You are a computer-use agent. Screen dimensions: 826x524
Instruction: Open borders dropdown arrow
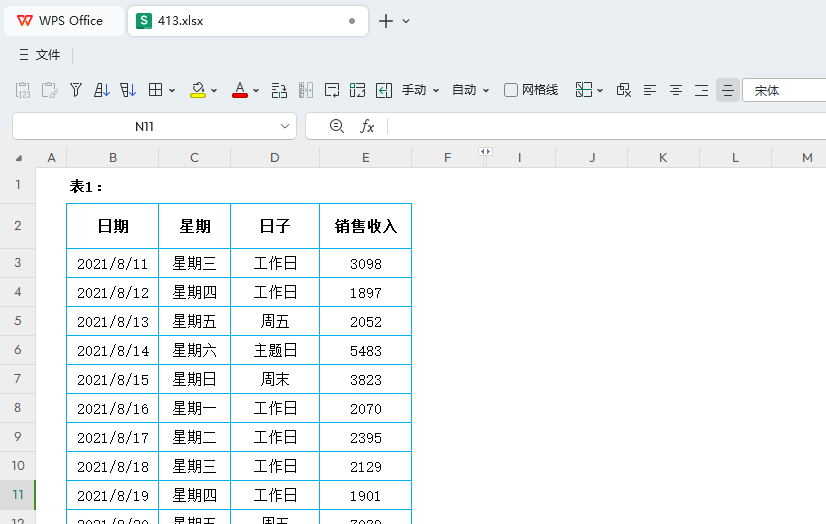(172, 91)
